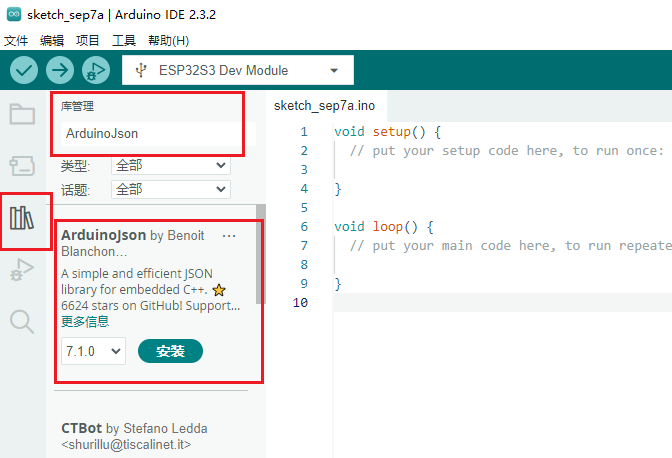Click the 'put your setup code here' comment
672x458 pixels.
(x=507, y=151)
